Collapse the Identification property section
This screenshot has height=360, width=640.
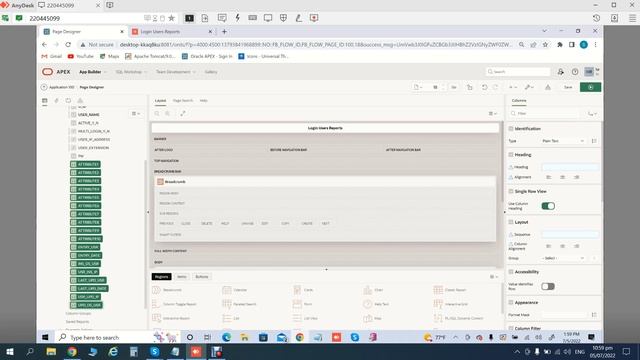tap(511, 129)
